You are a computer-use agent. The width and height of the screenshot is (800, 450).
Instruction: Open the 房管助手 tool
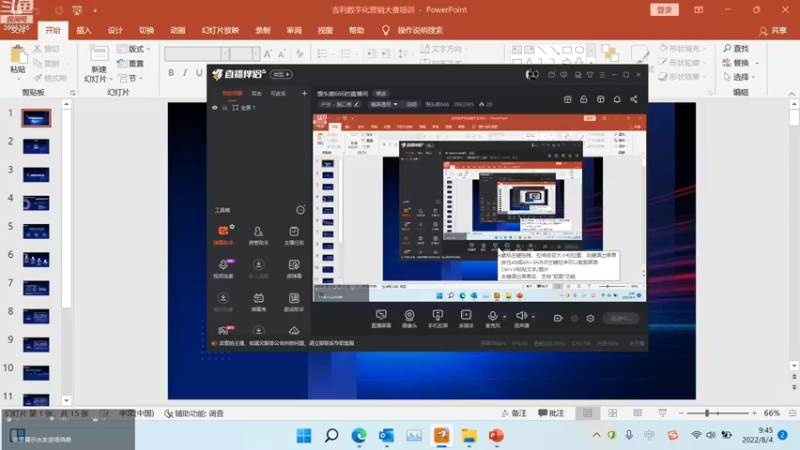[x=259, y=235]
